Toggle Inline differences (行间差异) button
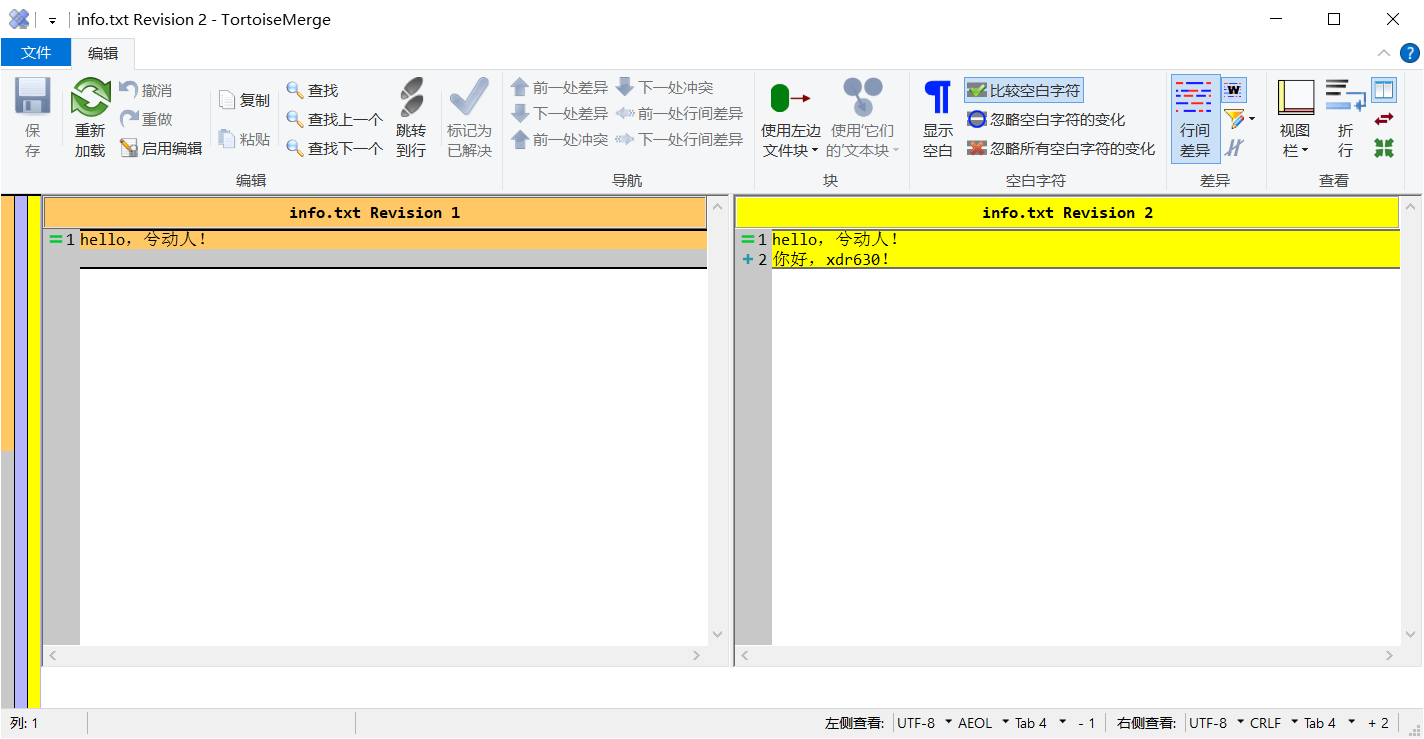This screenshot has width=1424, height=739. (1195, 118)
